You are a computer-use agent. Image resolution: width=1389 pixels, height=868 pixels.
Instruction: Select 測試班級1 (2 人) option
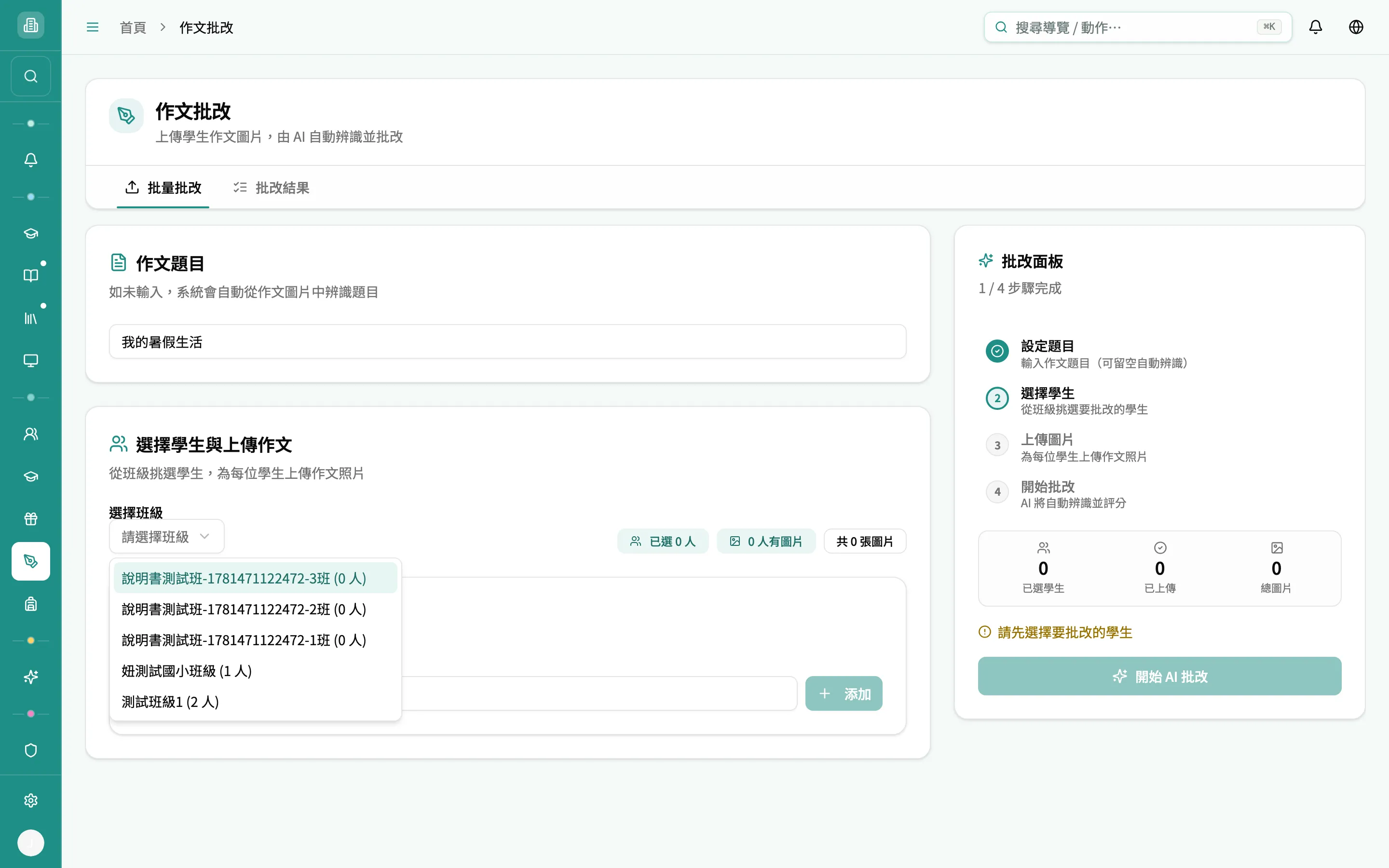pyautogui.click(x=256, y=702)
